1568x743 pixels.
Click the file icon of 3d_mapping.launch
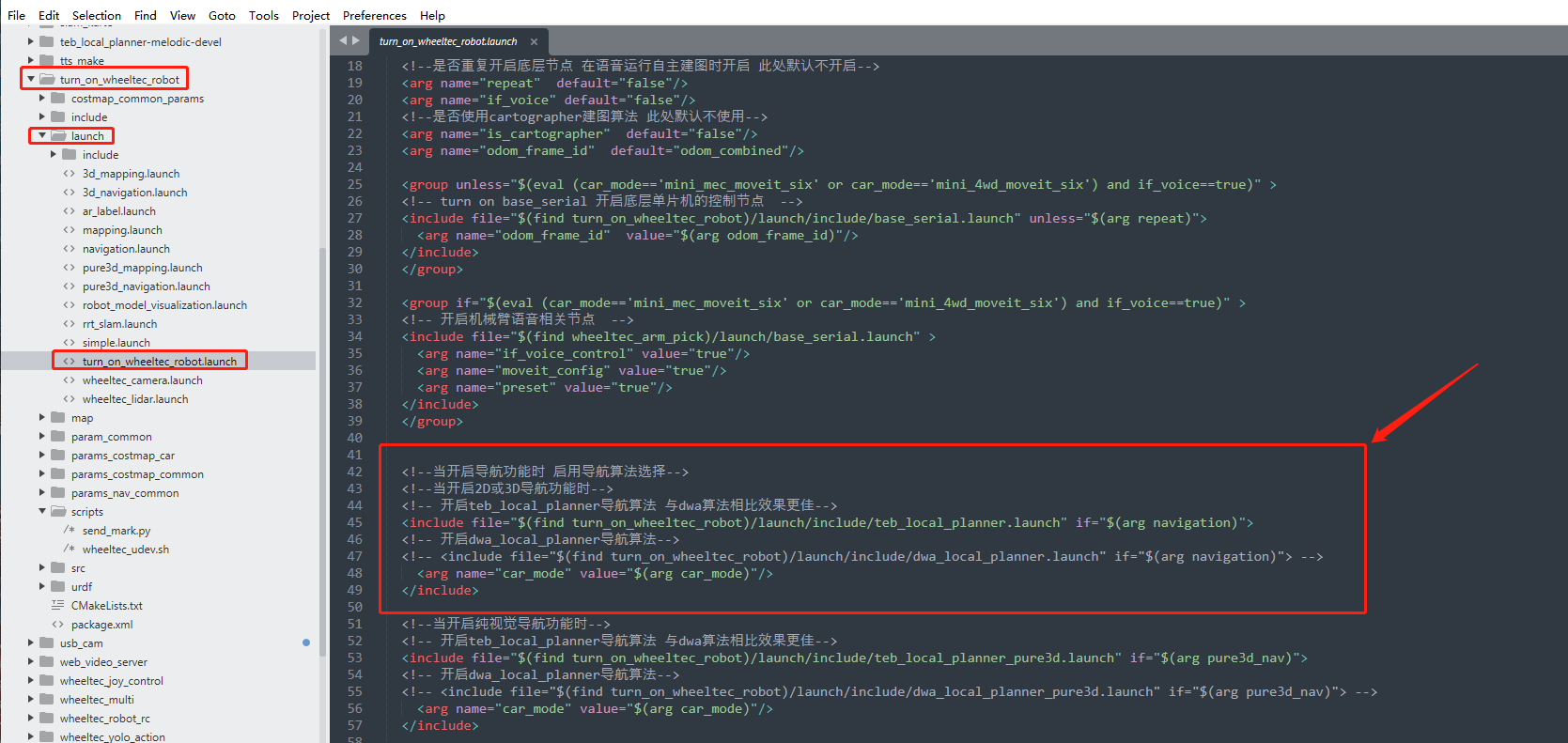click(x=70, y=174)
